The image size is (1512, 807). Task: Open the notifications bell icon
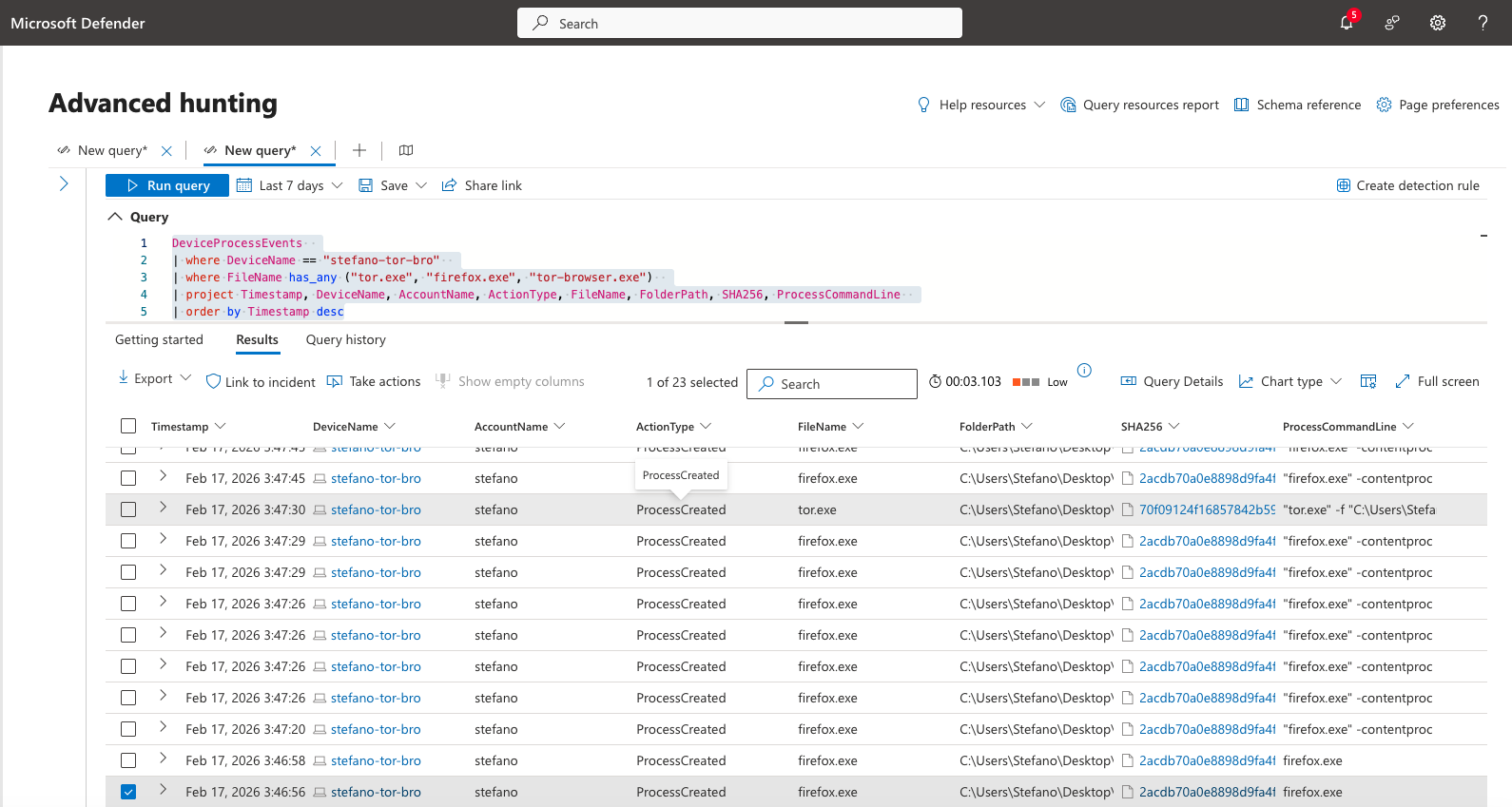(x=1347, y=23)
